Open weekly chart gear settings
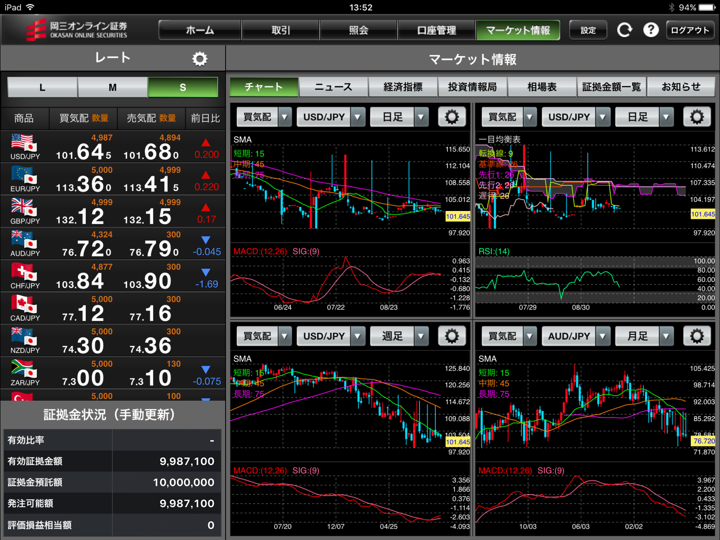 tap(452, 337)
